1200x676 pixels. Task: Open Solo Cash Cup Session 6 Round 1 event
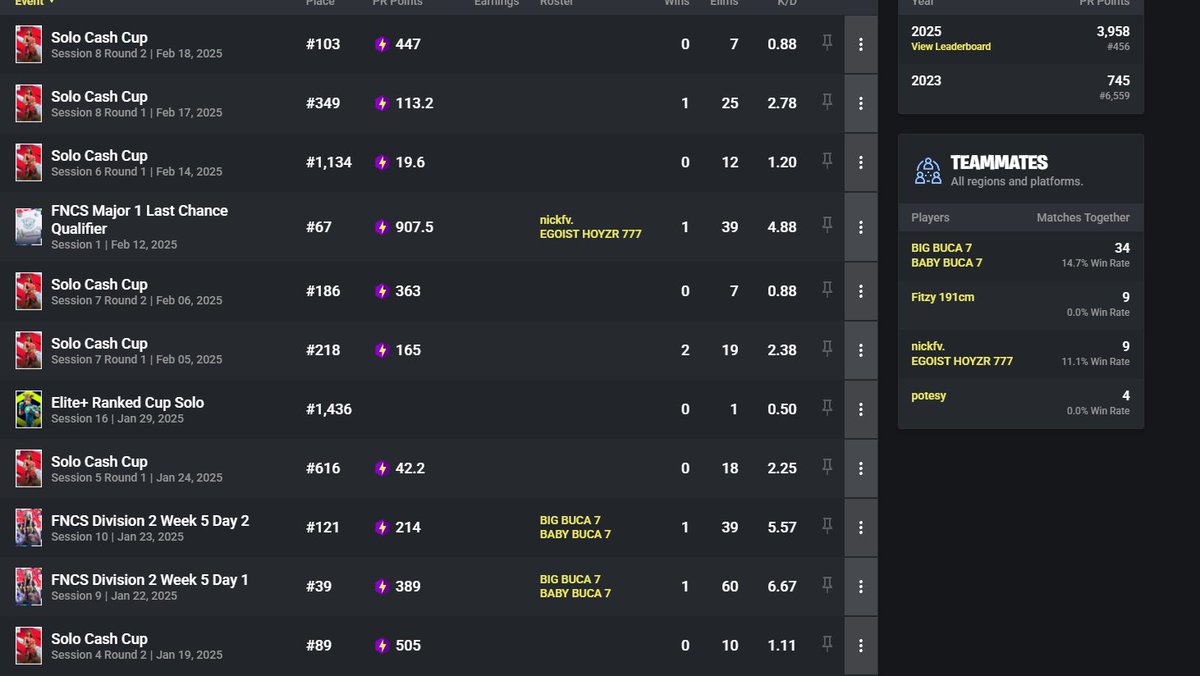click(99, 155)
